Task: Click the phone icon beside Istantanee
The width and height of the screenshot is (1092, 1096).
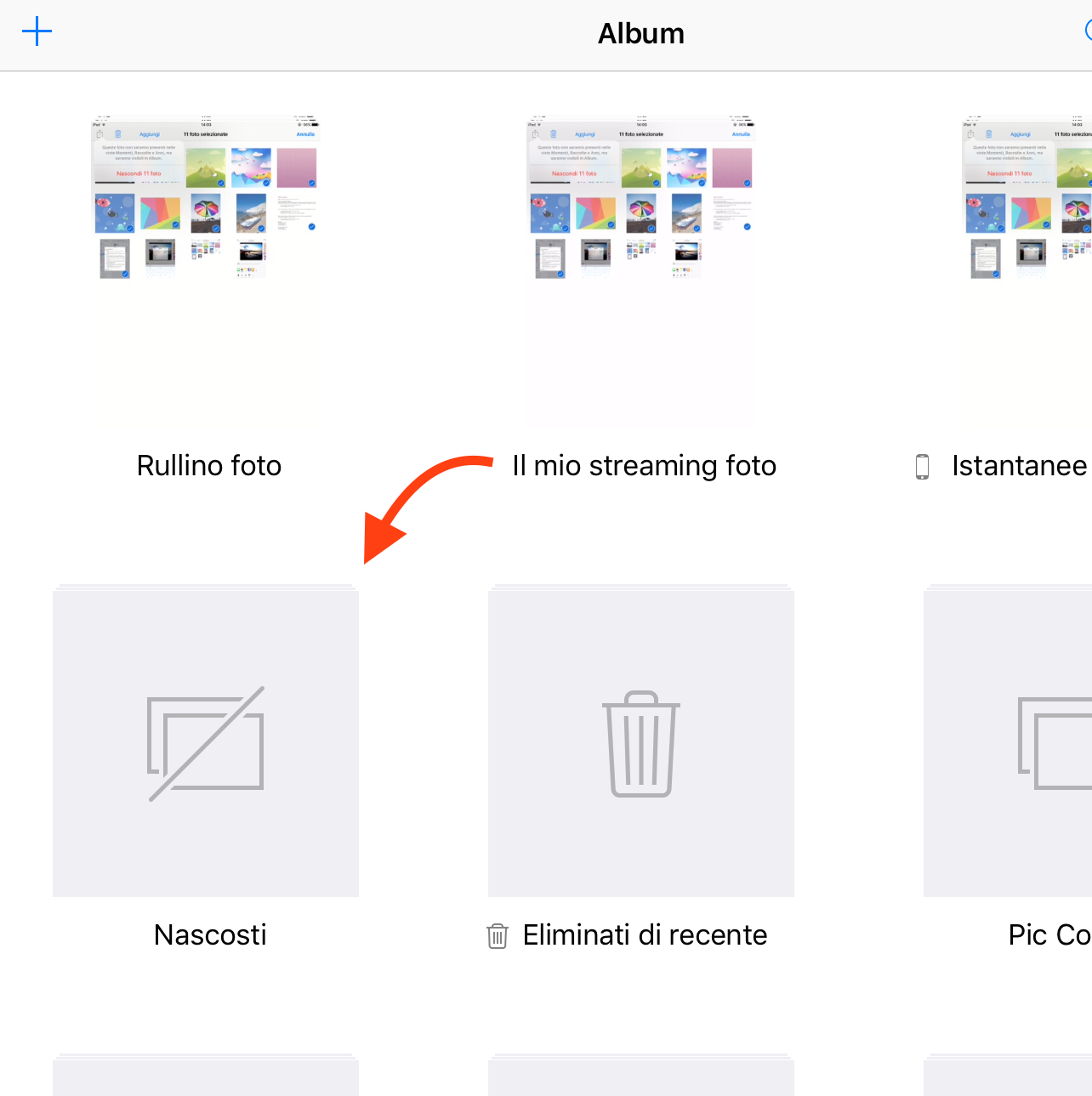Action: point(922,467)
